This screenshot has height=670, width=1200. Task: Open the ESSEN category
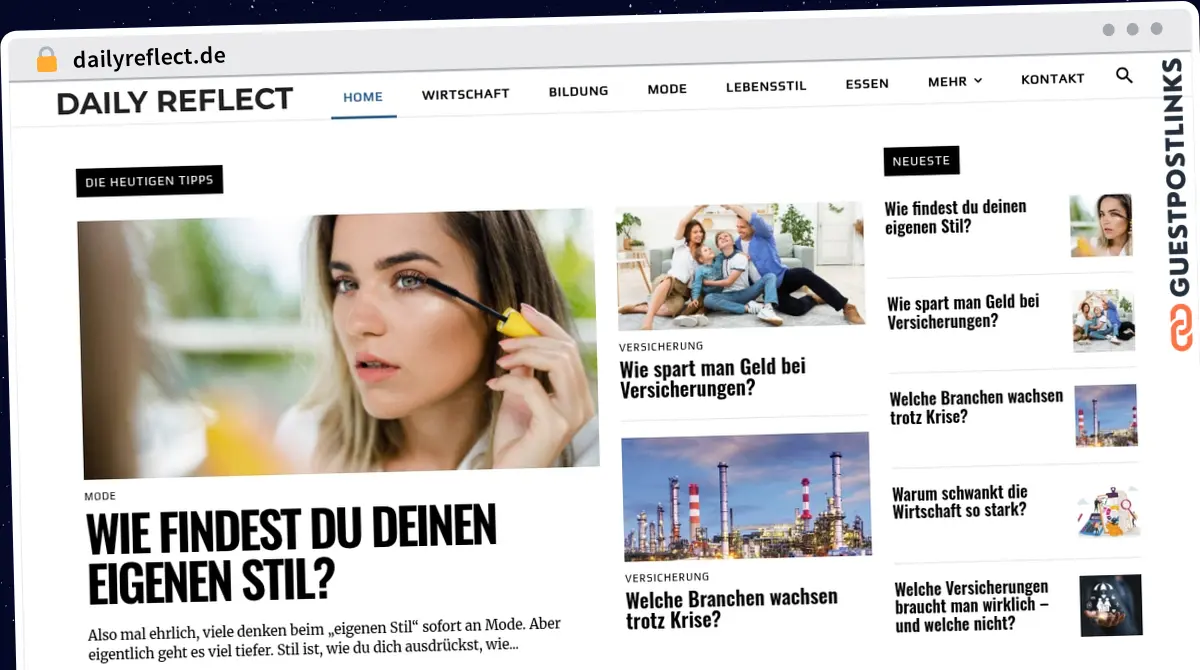[867, 84]
